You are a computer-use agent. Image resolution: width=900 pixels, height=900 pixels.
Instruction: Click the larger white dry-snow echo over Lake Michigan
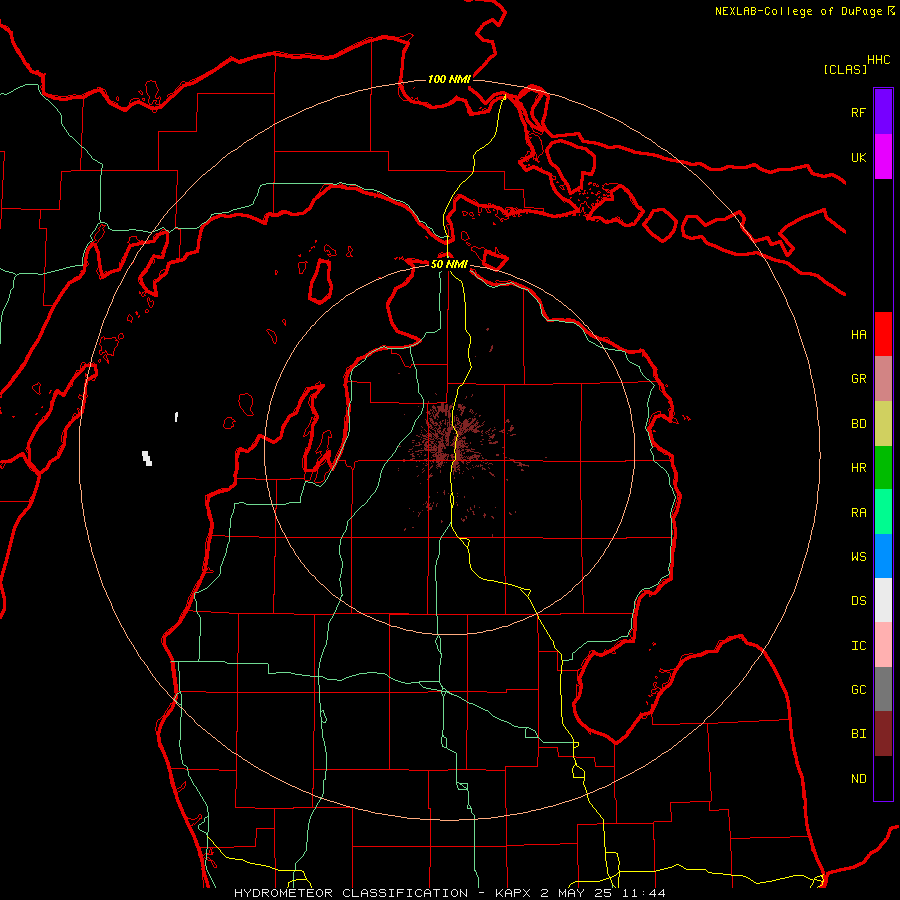[x=147, y=458]
